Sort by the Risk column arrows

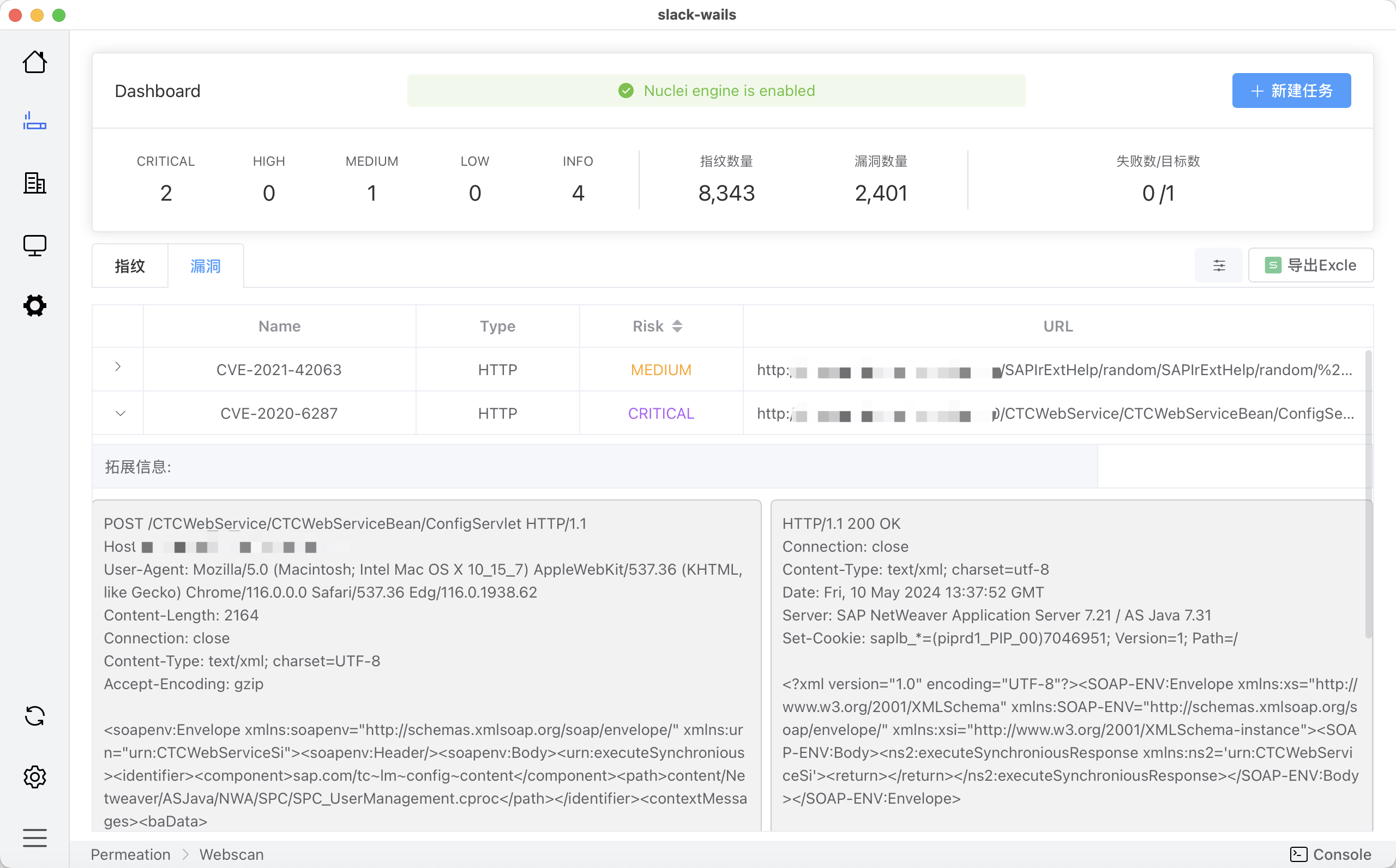pyautogui.click(x=677, y=326)
